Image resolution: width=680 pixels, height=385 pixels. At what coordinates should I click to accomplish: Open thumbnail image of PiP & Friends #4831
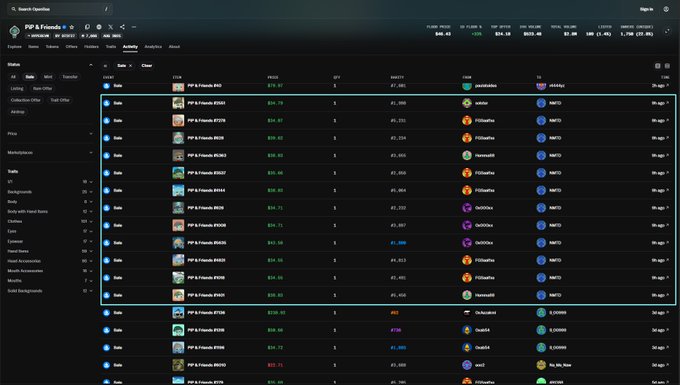pyautogui.click(x=178, y=260)
